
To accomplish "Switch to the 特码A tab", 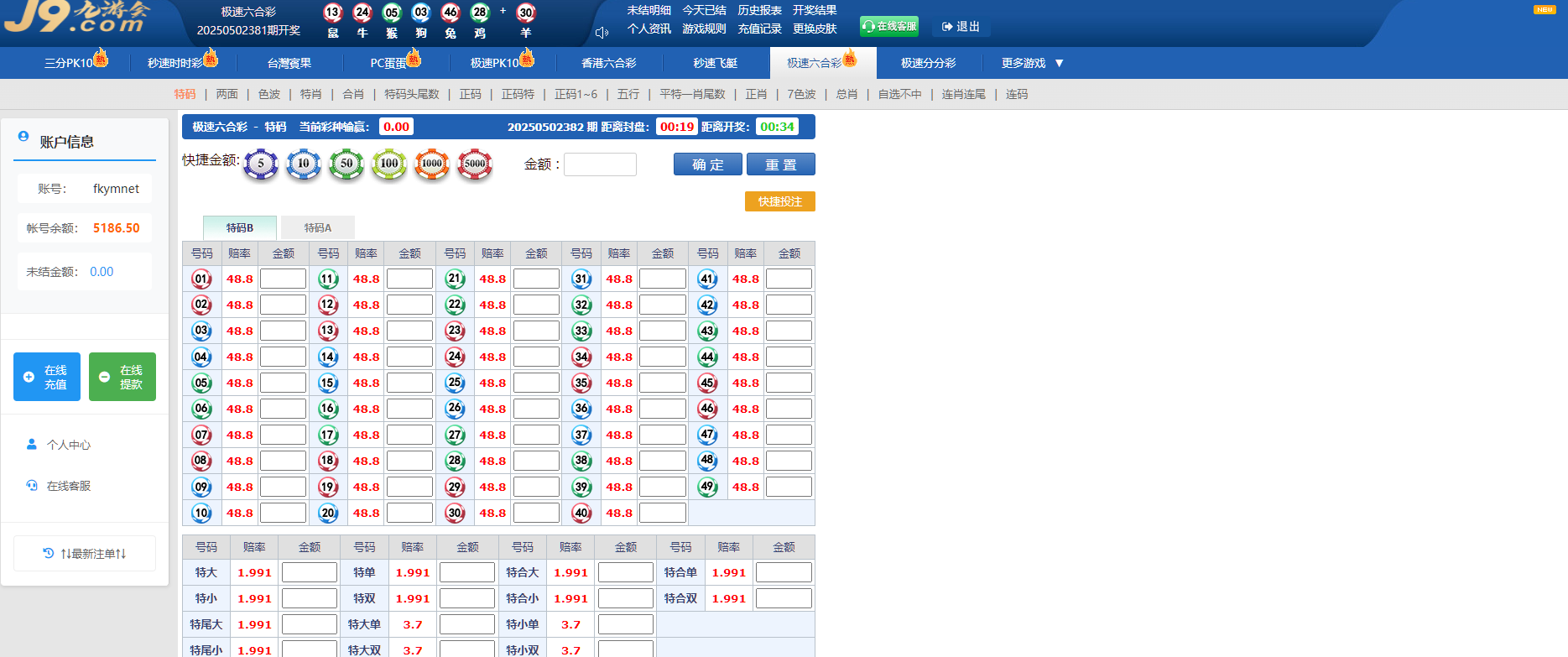I will (317, 227).
